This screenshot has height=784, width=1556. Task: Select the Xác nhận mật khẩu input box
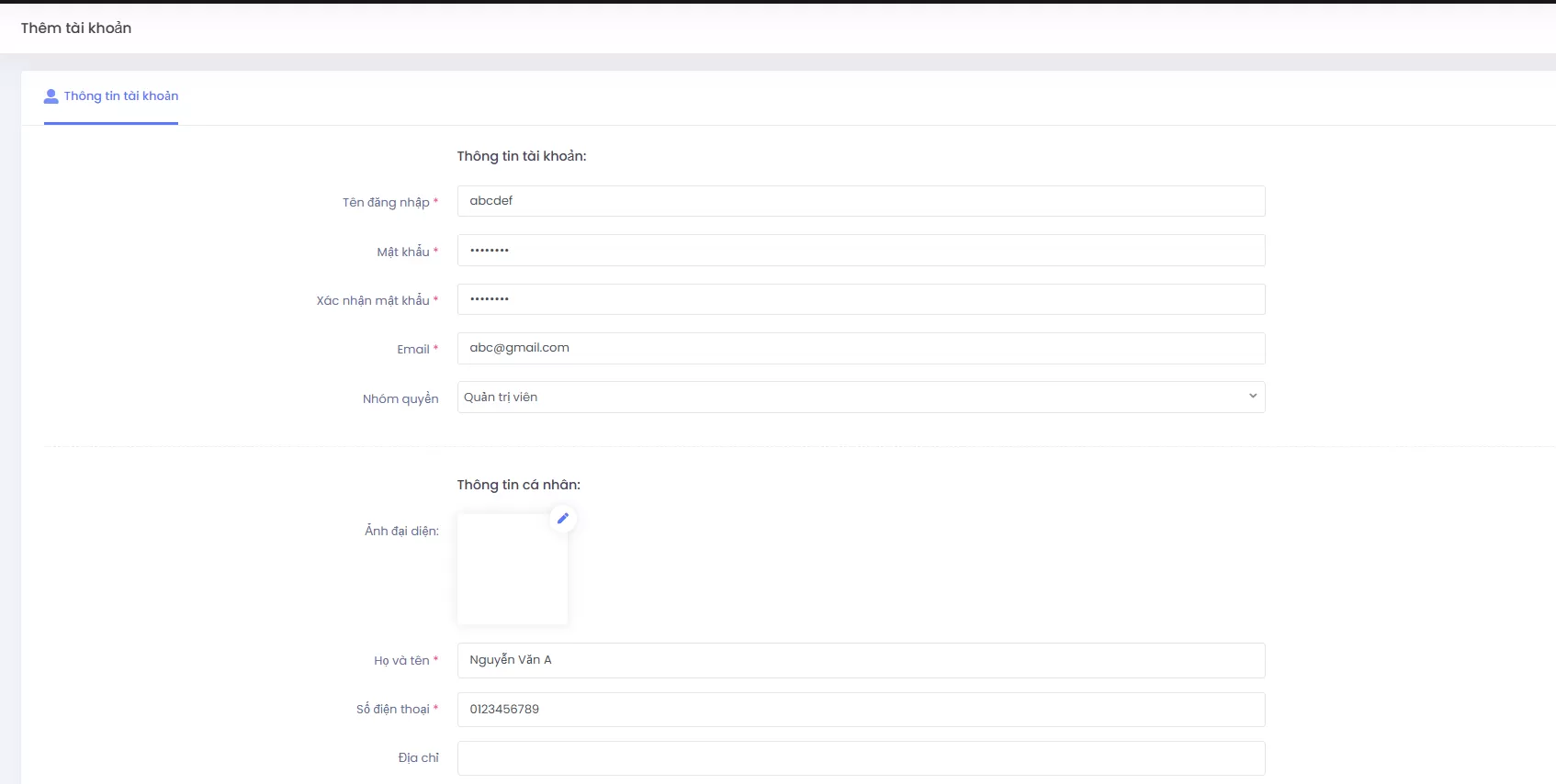click(x=861, y=299)
